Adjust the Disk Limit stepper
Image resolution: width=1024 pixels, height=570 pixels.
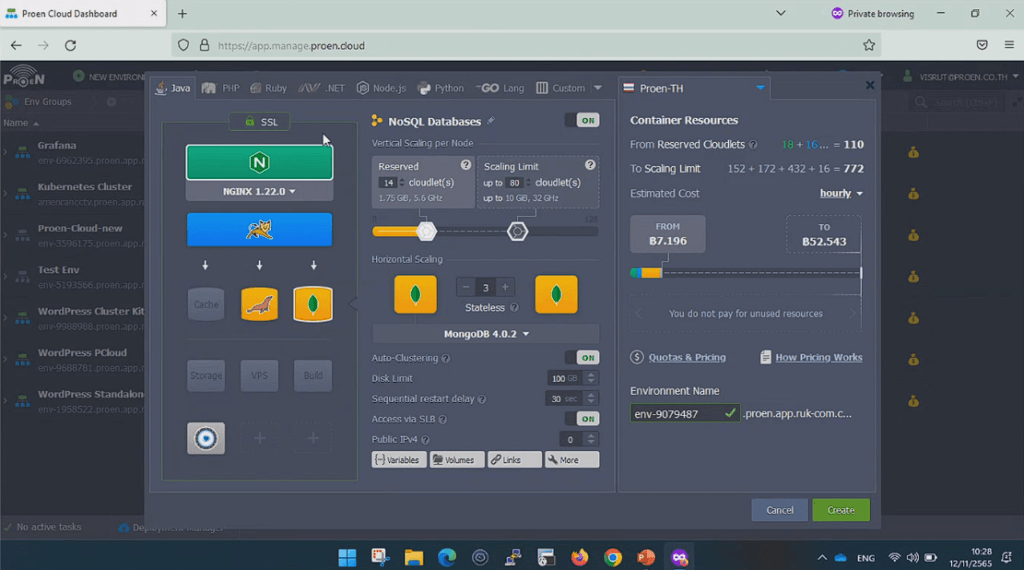coord(591,378)
